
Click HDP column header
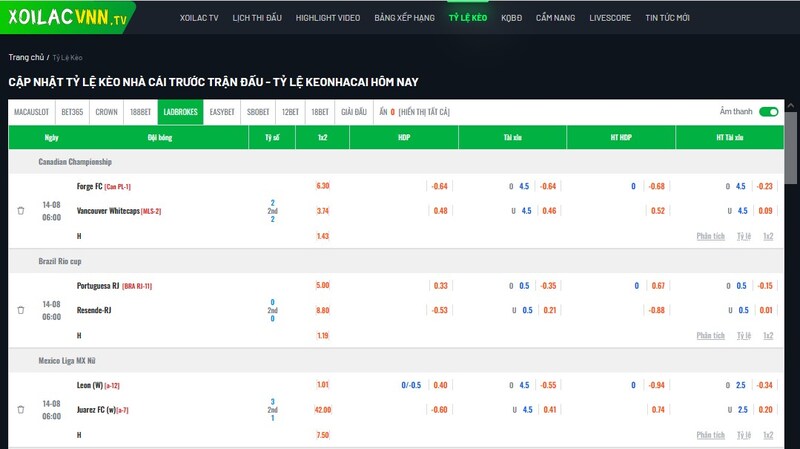tap(404, 137)
